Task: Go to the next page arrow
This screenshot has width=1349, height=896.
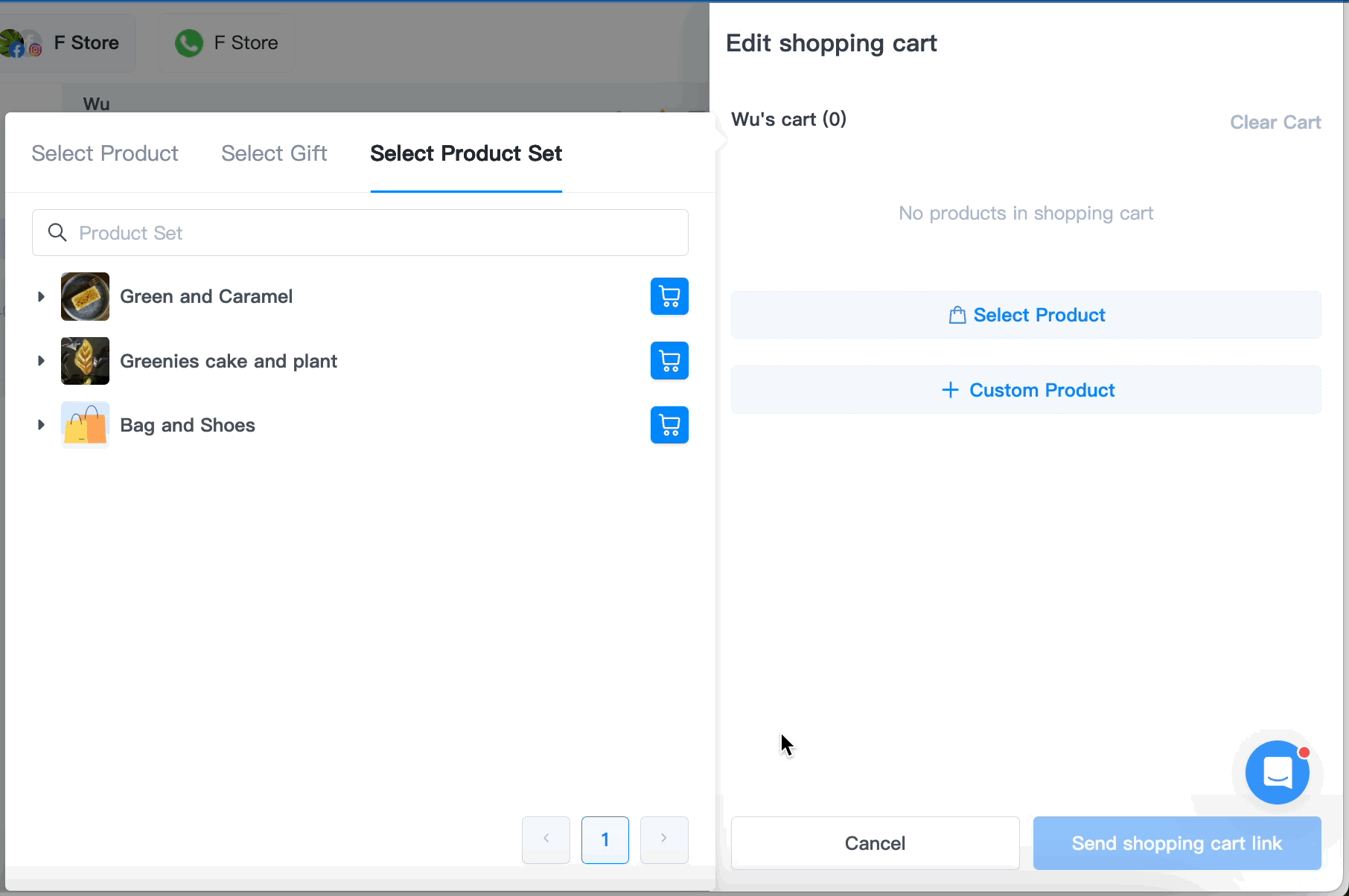Action: (x=664, y=839)
